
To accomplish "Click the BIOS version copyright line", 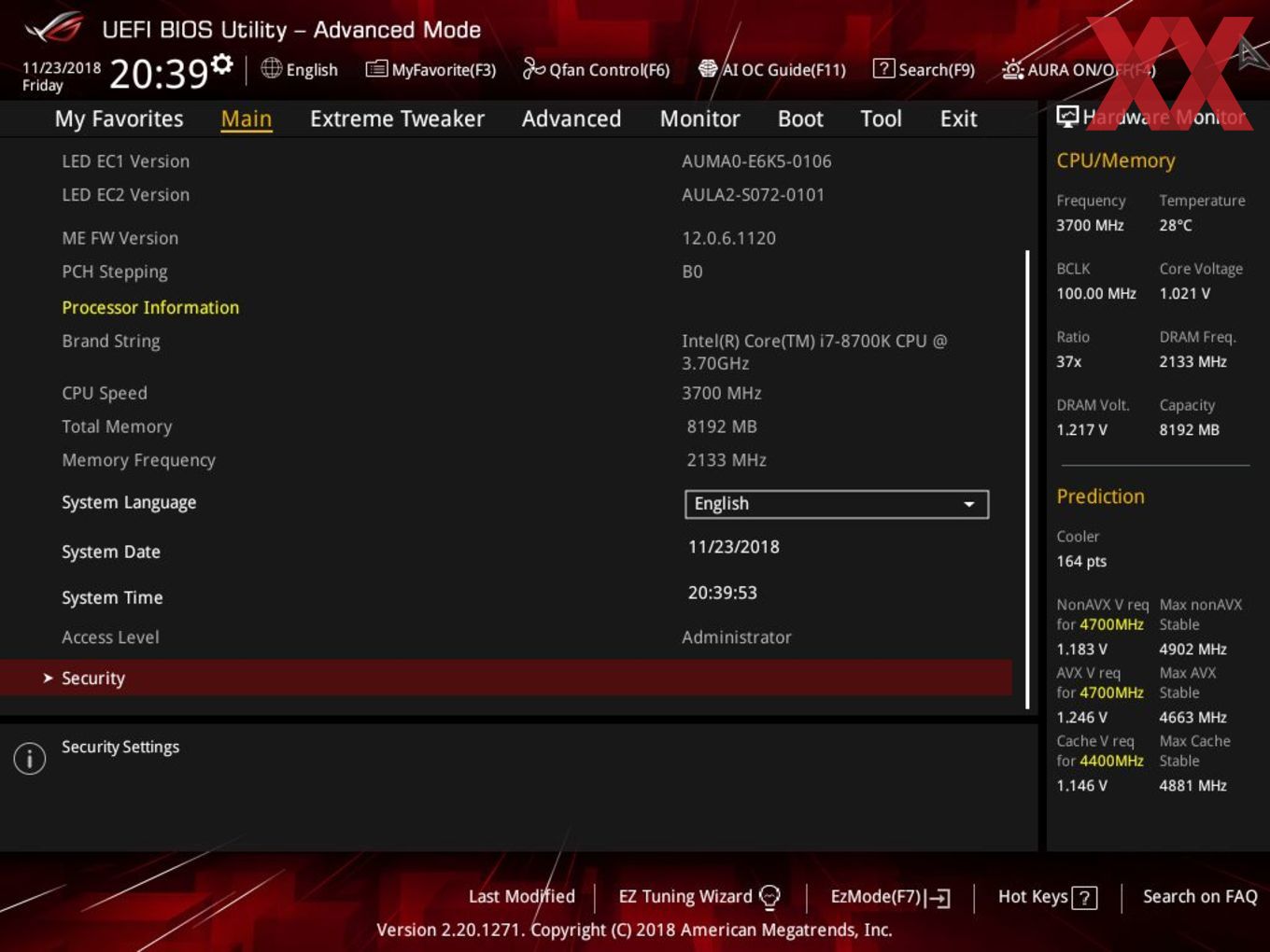I will pyautogui.click(x=634, y=930).
